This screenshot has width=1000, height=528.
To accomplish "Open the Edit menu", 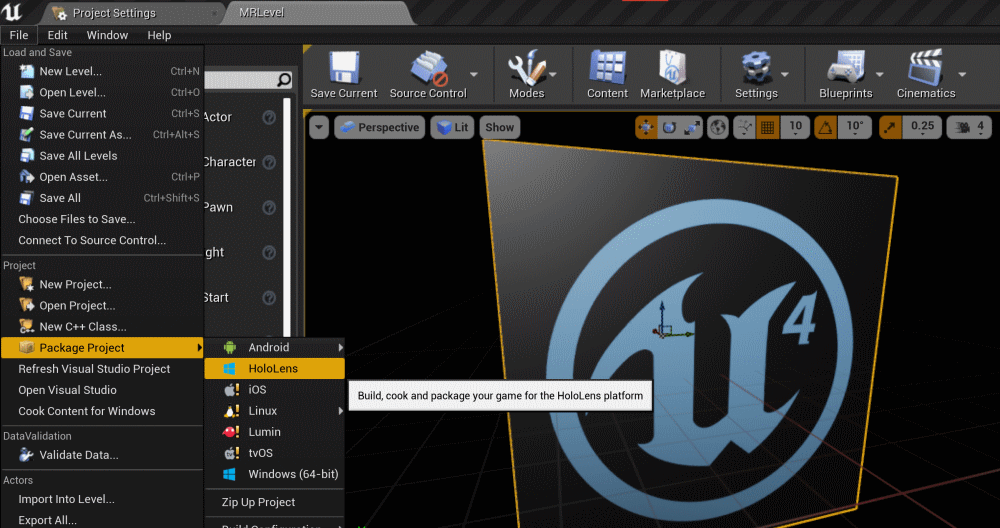I will [x=57, y=35].
